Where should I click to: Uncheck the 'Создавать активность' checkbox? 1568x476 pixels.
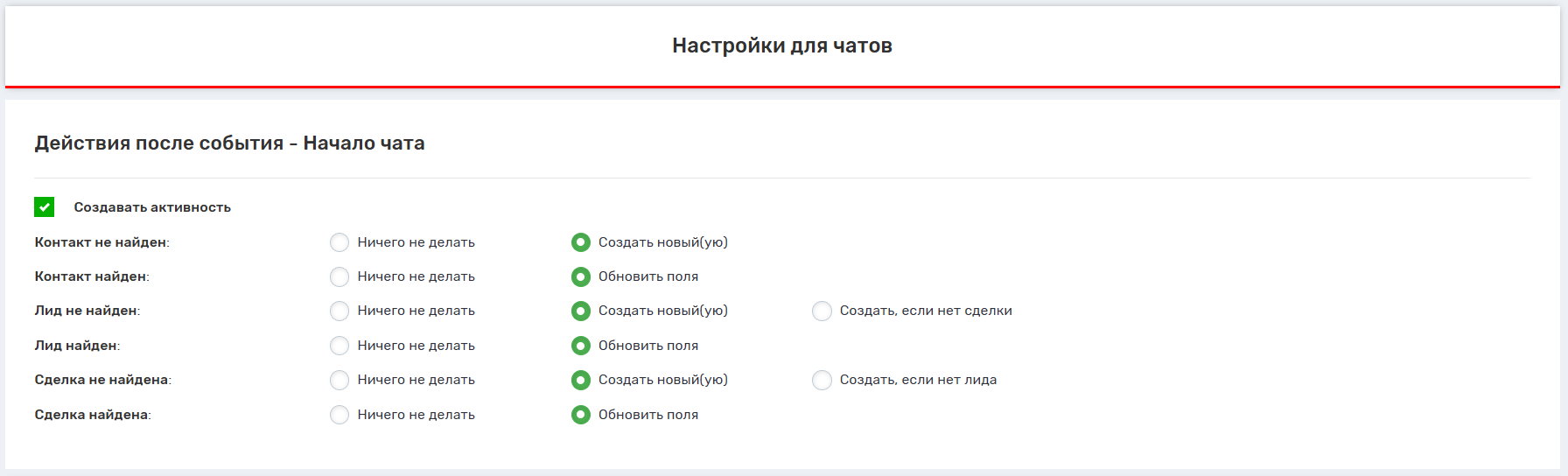point(45,207)
